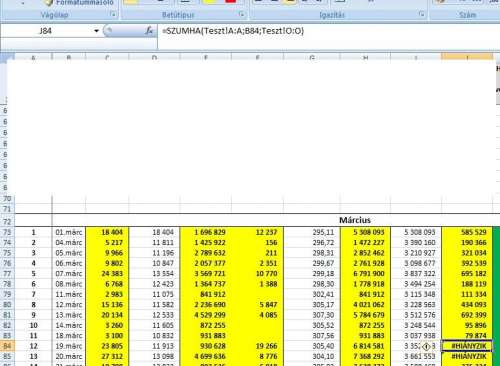Select the date cell 11.márc
The width and height of the screenshot is (500, 366).
tap(69, 294)
